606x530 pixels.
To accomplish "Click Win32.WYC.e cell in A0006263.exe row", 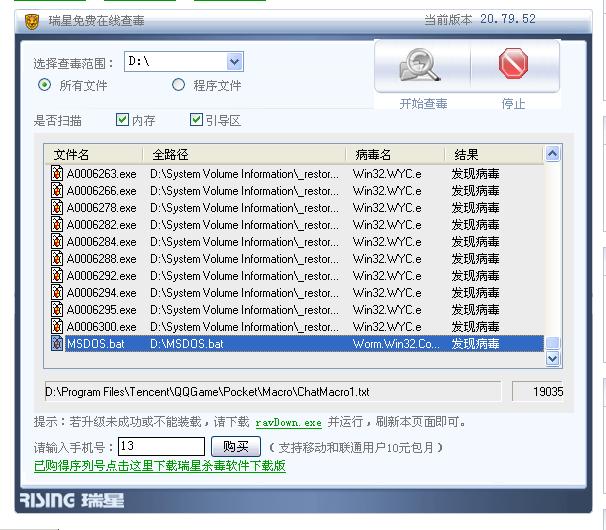I will tap(387, 174).
